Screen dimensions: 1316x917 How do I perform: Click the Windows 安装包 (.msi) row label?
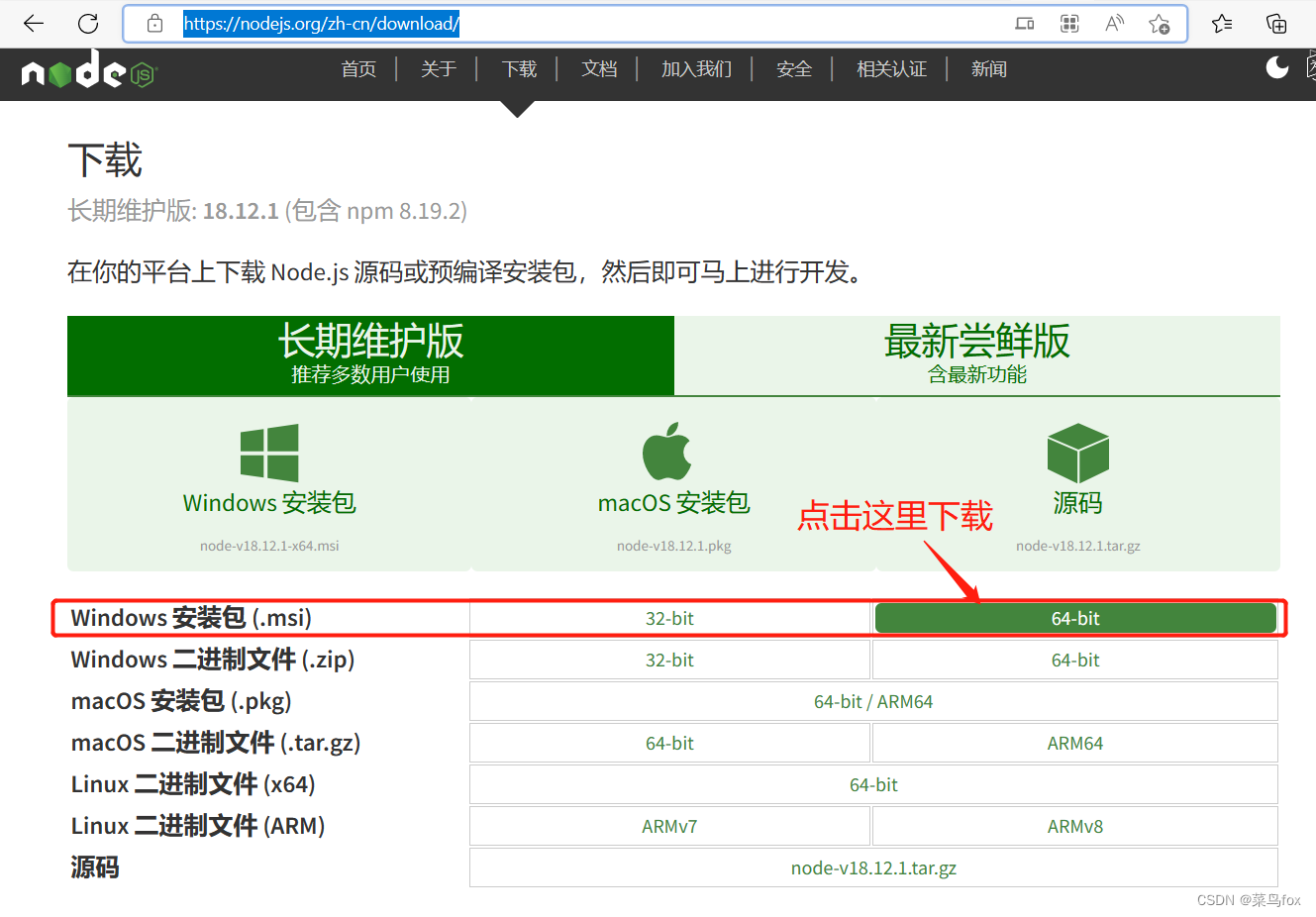191,618
